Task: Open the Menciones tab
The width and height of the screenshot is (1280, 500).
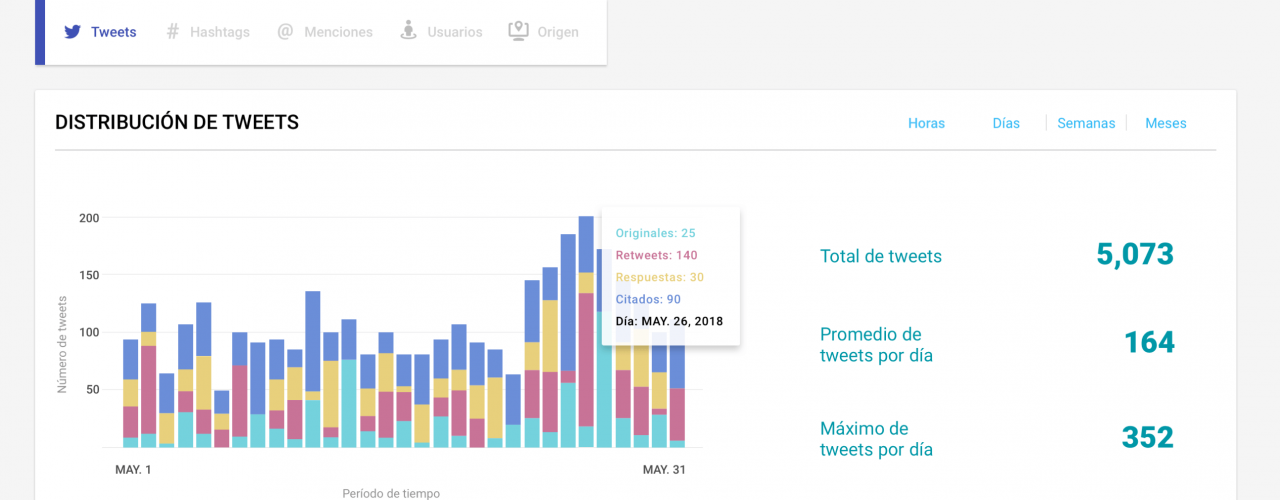Action: pos(338,32)
